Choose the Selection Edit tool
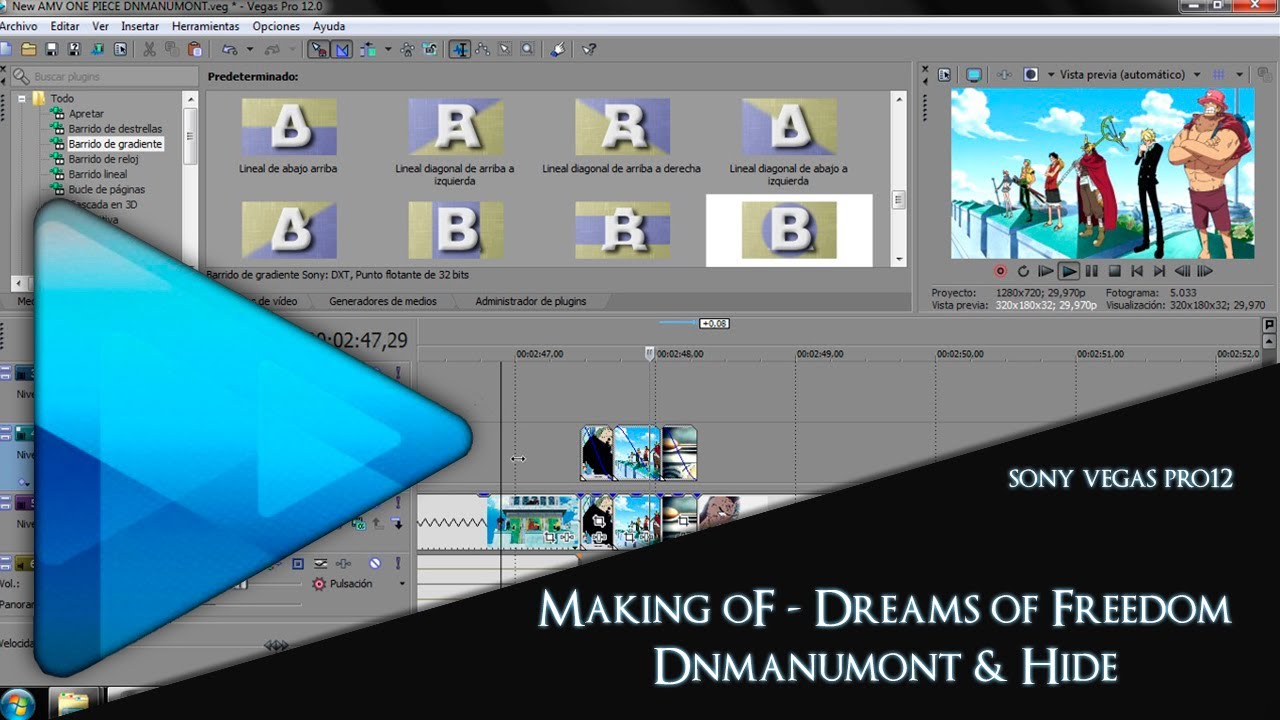The width and height of the screenshot is (1280, 720). click(505, 48)
